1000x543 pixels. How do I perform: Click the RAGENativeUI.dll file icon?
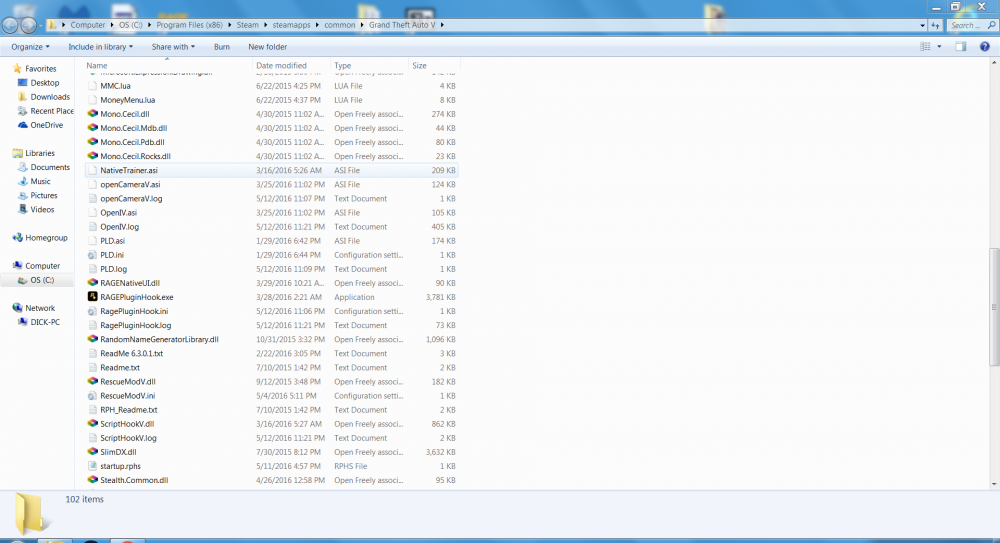92,283
